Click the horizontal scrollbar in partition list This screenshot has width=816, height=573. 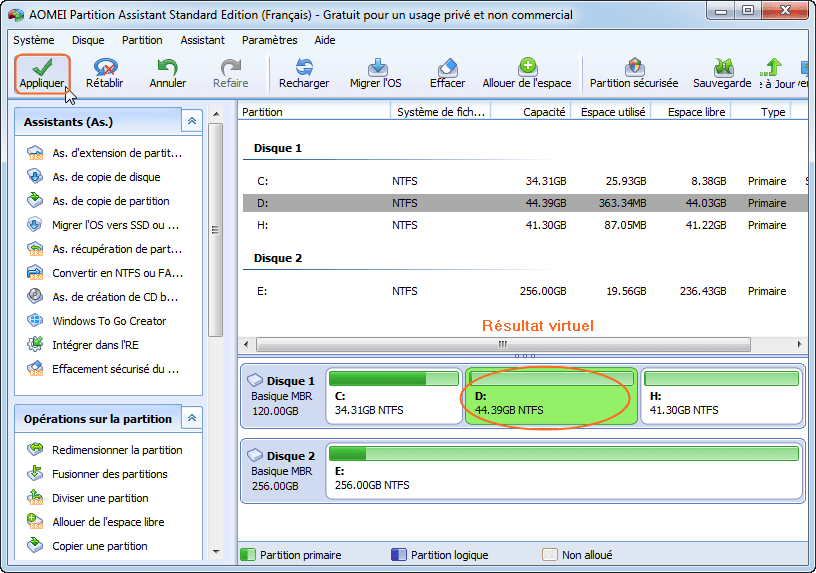point(503,345)
